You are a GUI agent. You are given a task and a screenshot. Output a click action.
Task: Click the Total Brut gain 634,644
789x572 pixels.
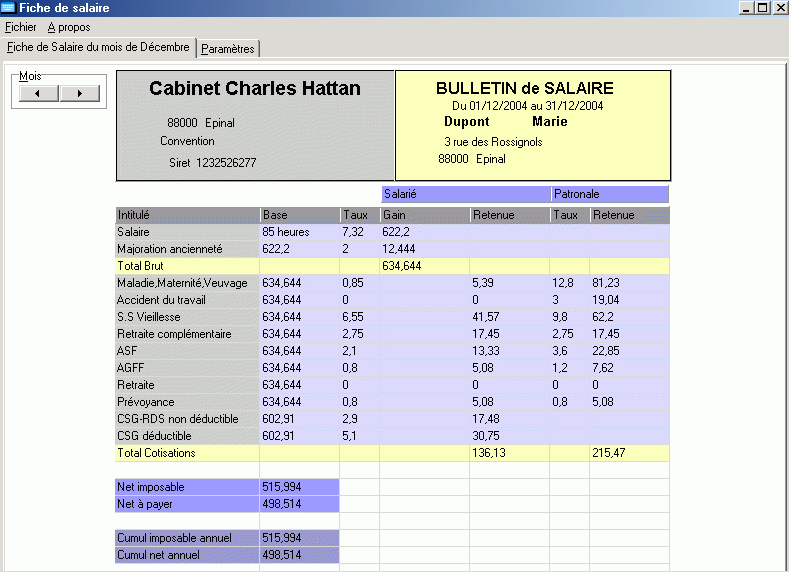click(x=425, y=266)
